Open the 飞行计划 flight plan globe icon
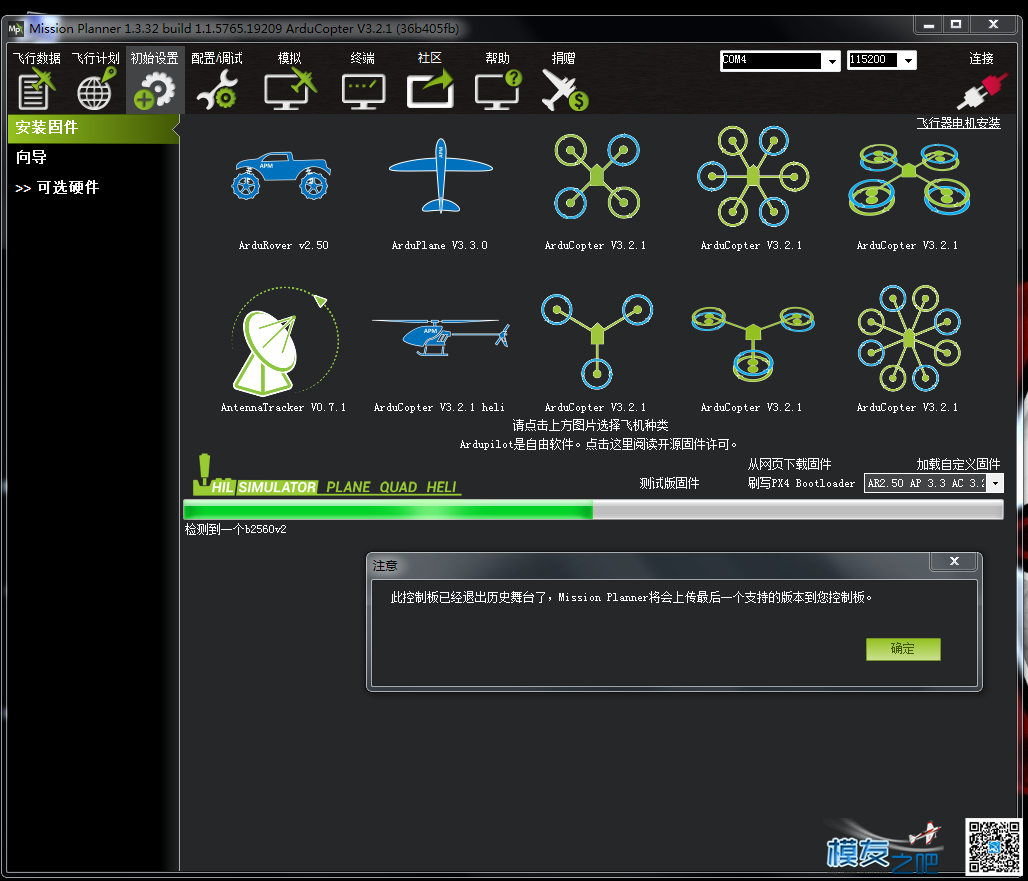Image resolution: width=1028 pixels, height=881 pixels. [96, 90]
